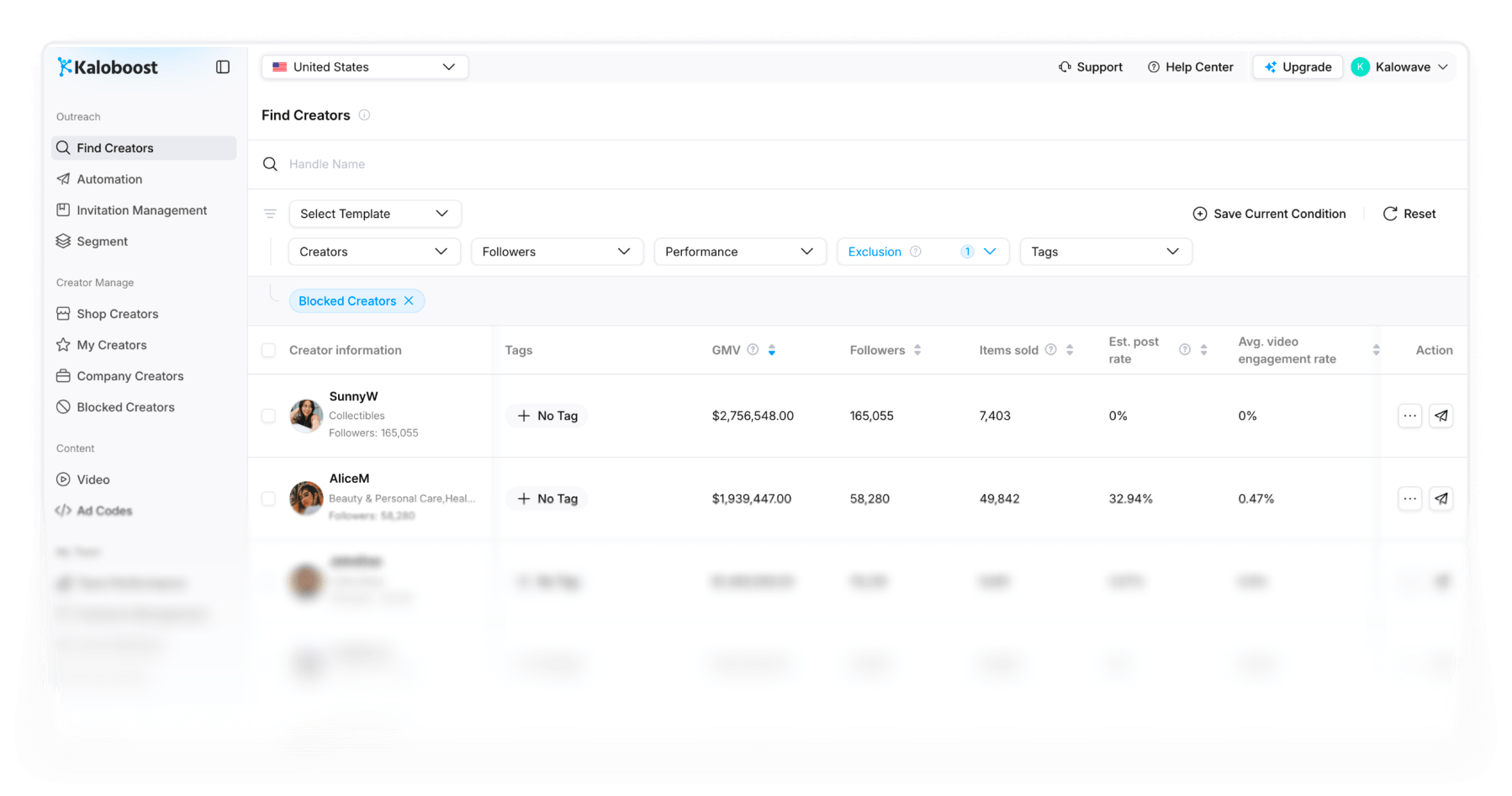The image size is (1512, 796).
Task: Sort by GMV column
Action: point(771,350)
